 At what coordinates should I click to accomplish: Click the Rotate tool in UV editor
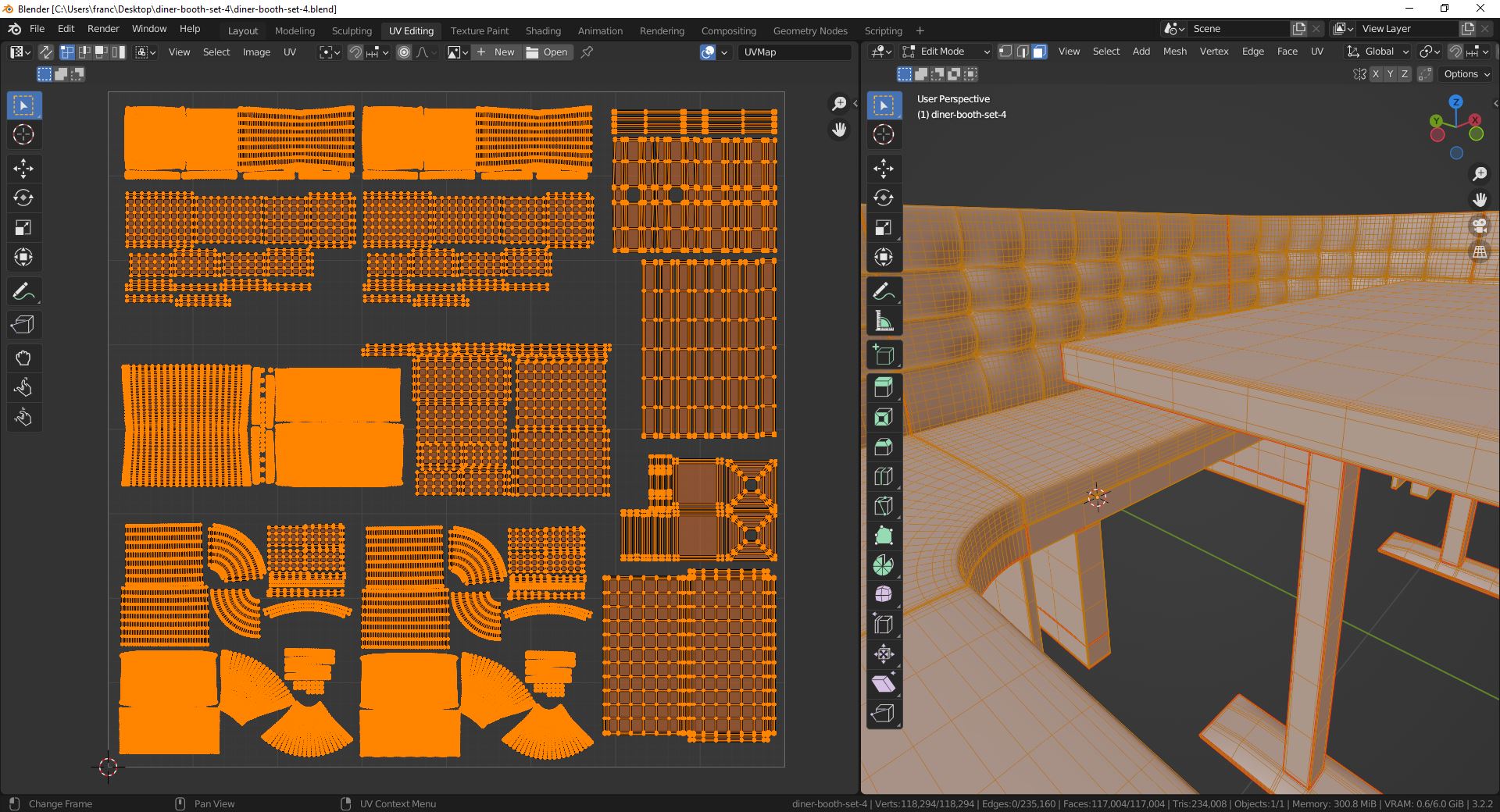click(23, 198)
